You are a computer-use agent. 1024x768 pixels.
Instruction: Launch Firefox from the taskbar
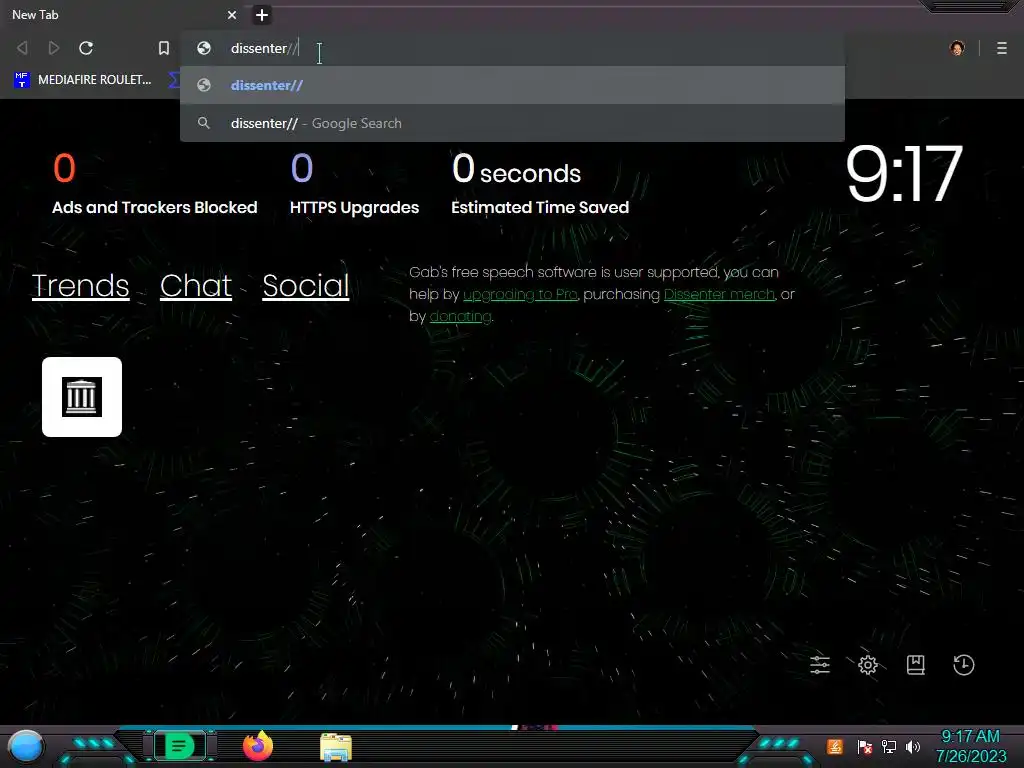coord(258,746)
